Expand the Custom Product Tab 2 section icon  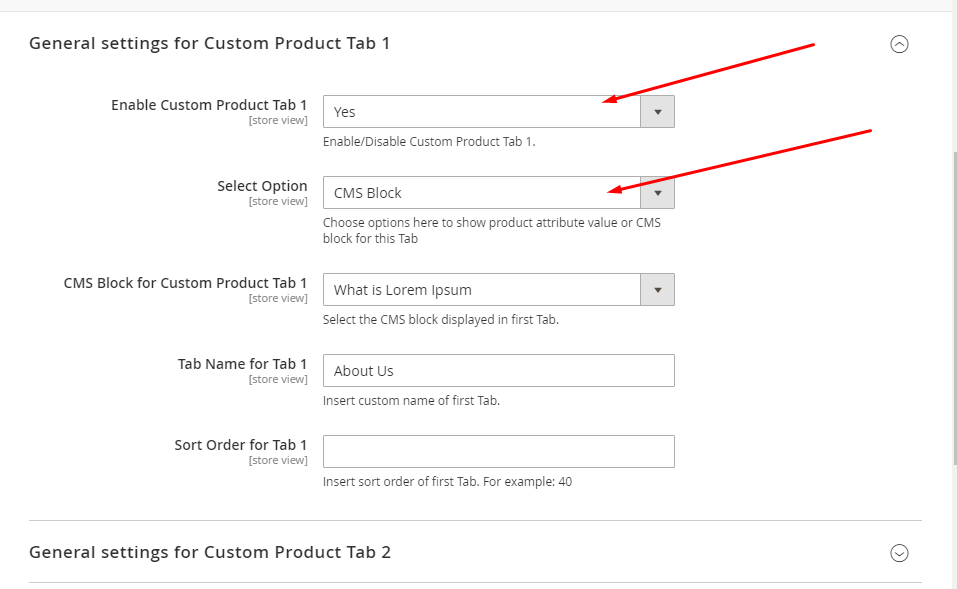899,553
